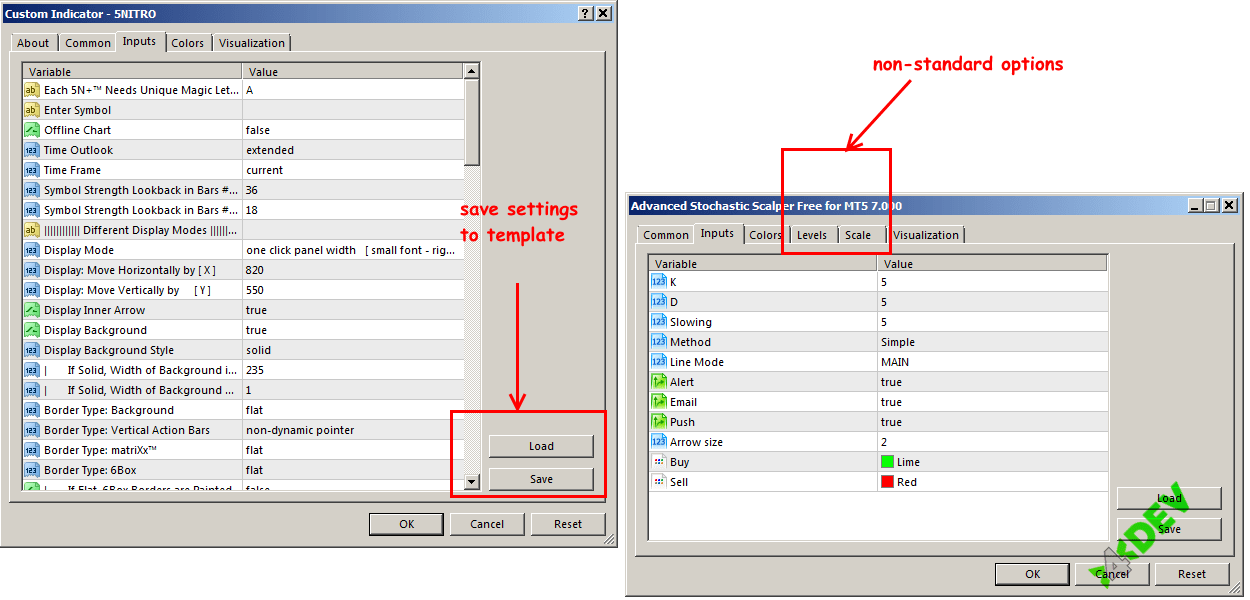Click the value 'non-dynamic pointer'
This screenshot has height=600, width=1250.
pyautogui.click(x=300, y=430)
